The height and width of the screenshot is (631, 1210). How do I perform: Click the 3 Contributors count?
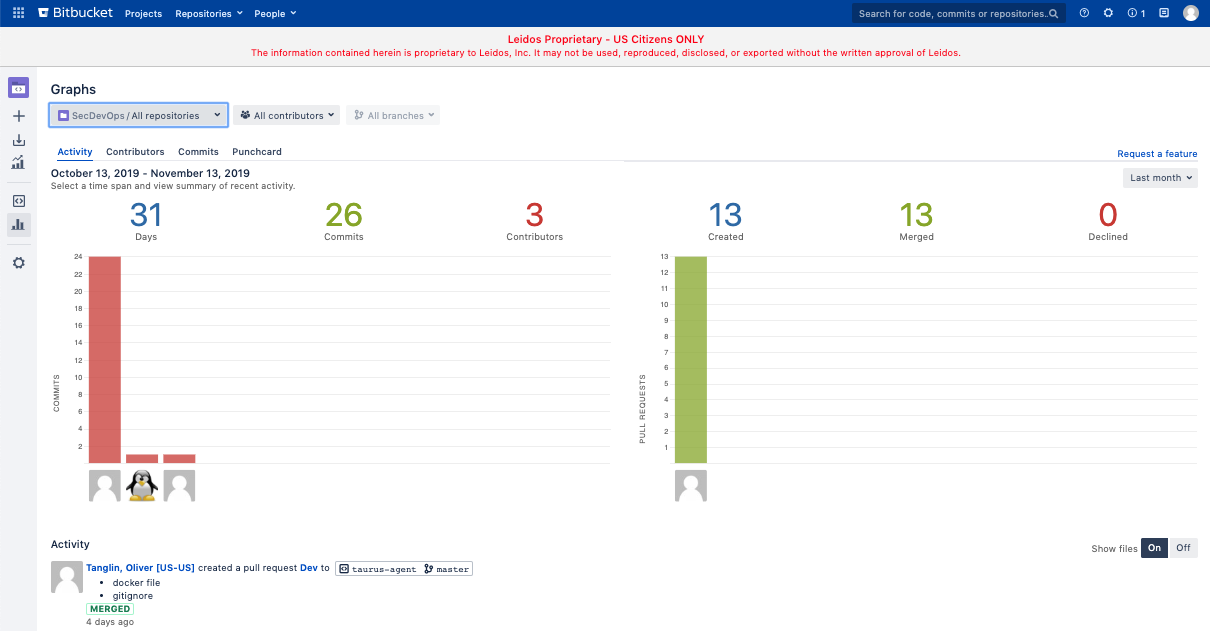[535, 215]
